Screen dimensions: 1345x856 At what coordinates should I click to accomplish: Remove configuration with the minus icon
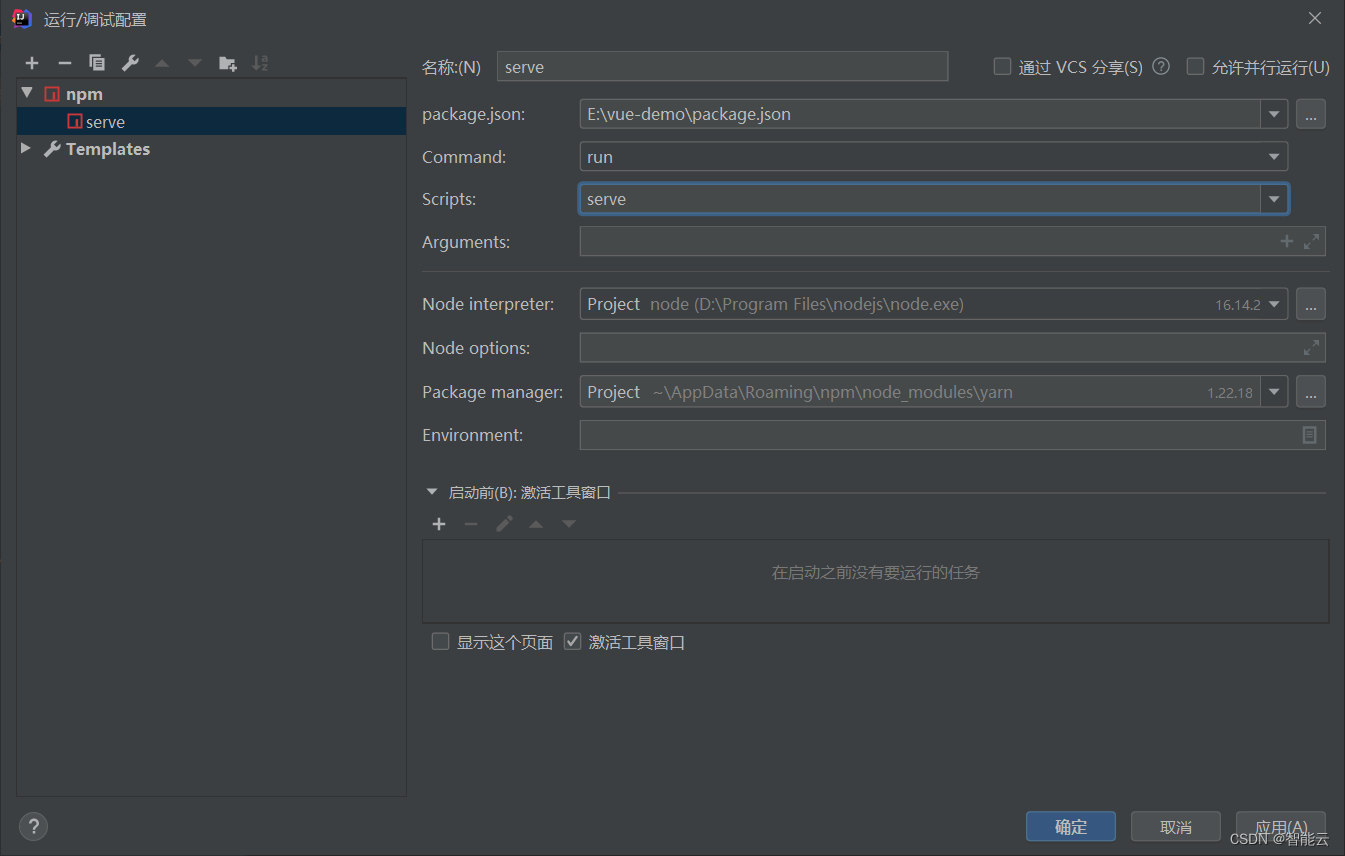65,63
